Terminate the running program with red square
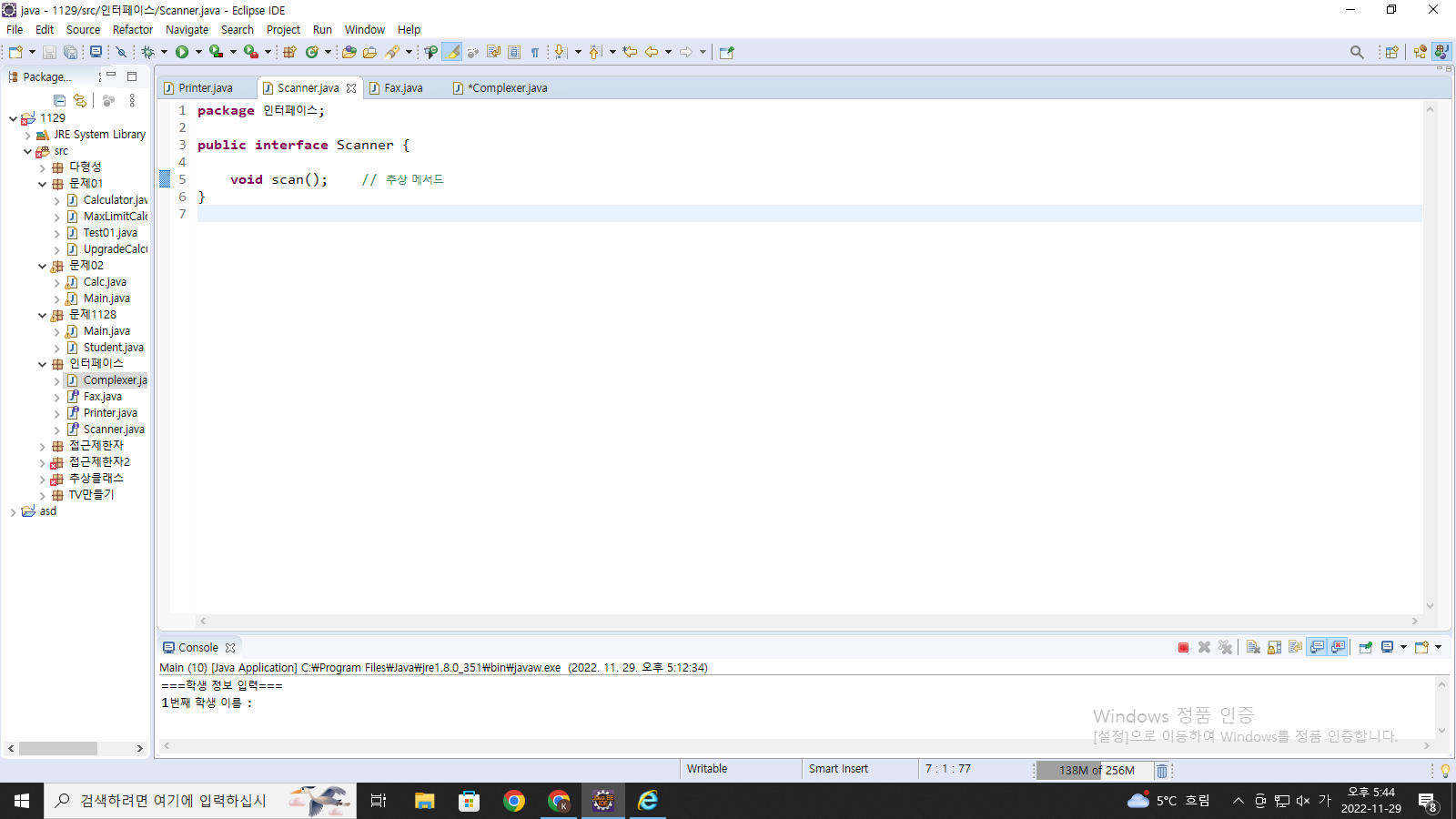This screenshot has width=1456, height=819. 1183,647
